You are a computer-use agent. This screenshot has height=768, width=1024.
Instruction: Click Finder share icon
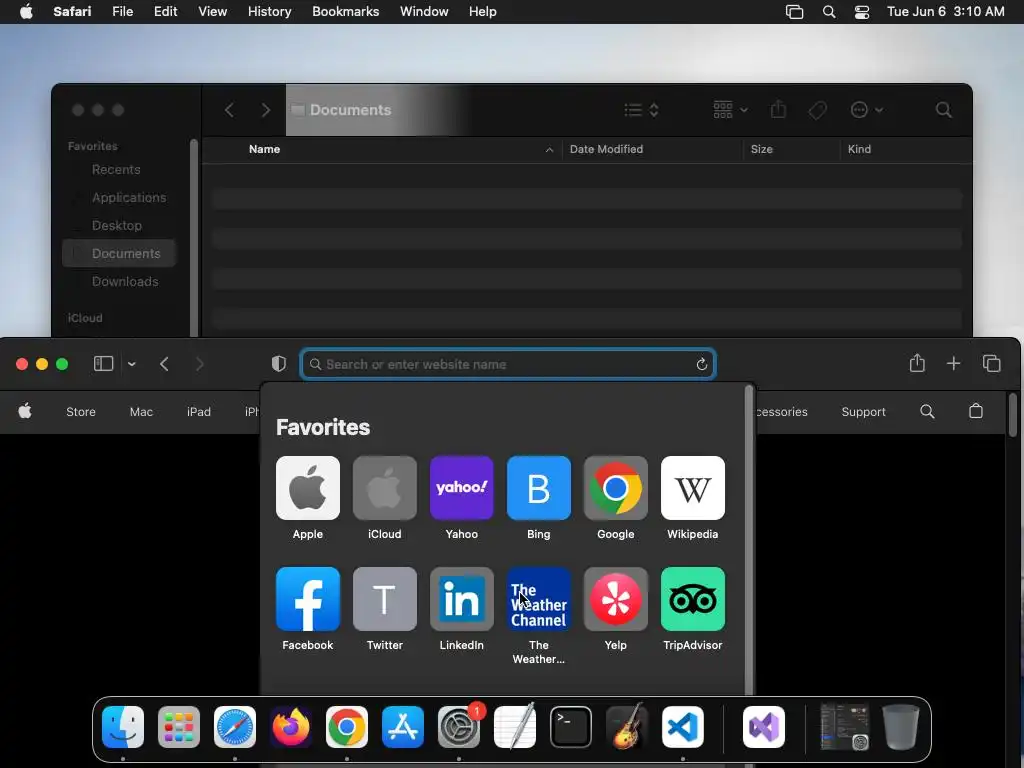[x=778, y=109]
